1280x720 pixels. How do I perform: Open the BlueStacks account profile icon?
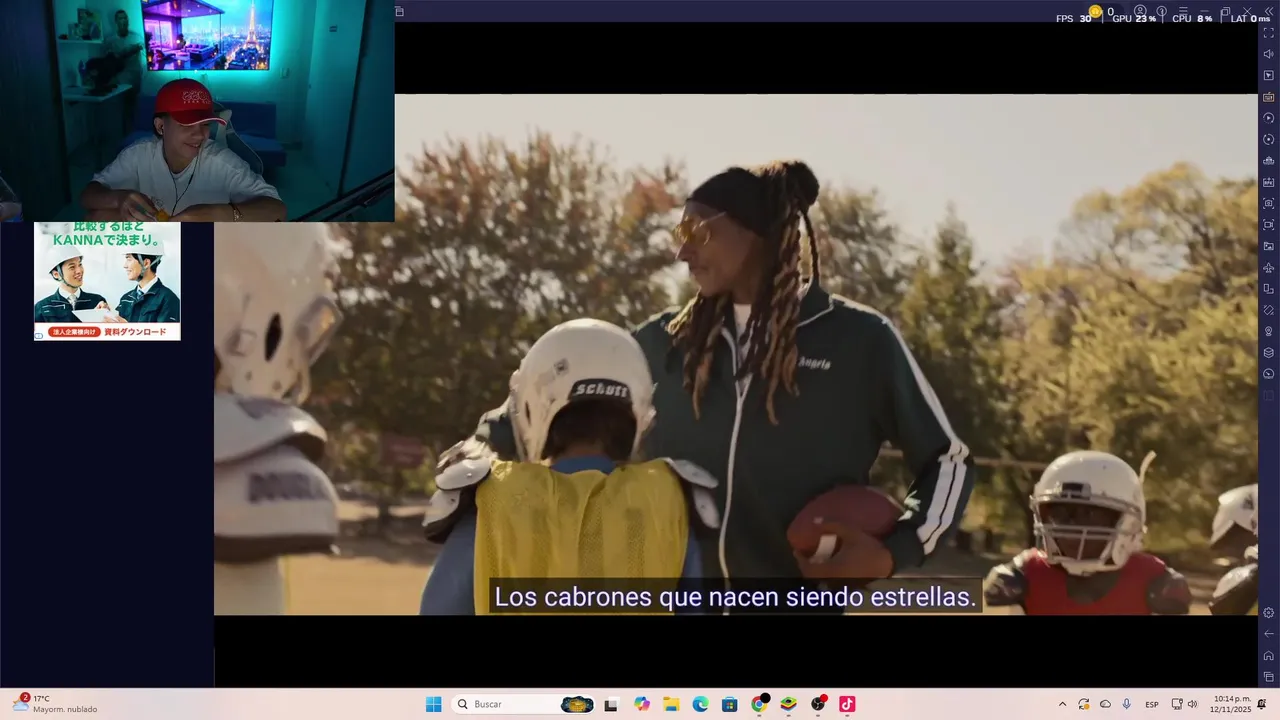(x=1140, y=11)
